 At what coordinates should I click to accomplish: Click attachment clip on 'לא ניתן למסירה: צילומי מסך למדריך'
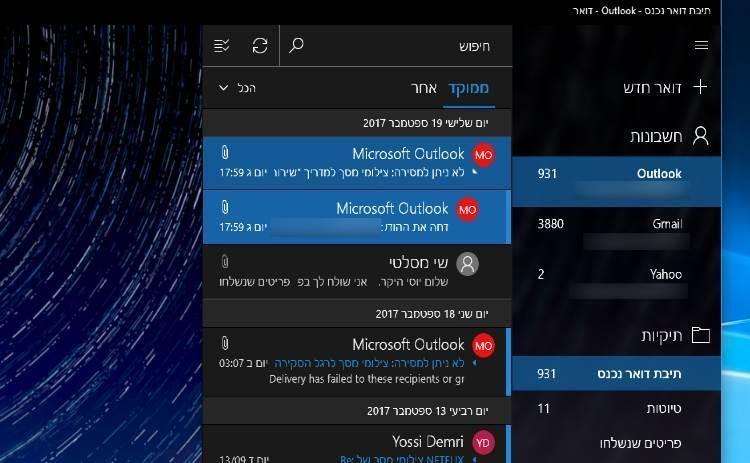225,153
